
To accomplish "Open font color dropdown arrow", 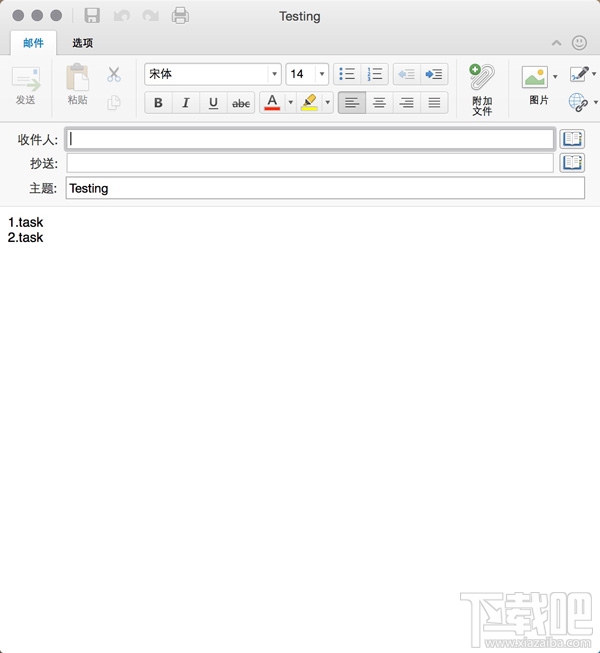I will pyautogui.click(x=291, y=102).
